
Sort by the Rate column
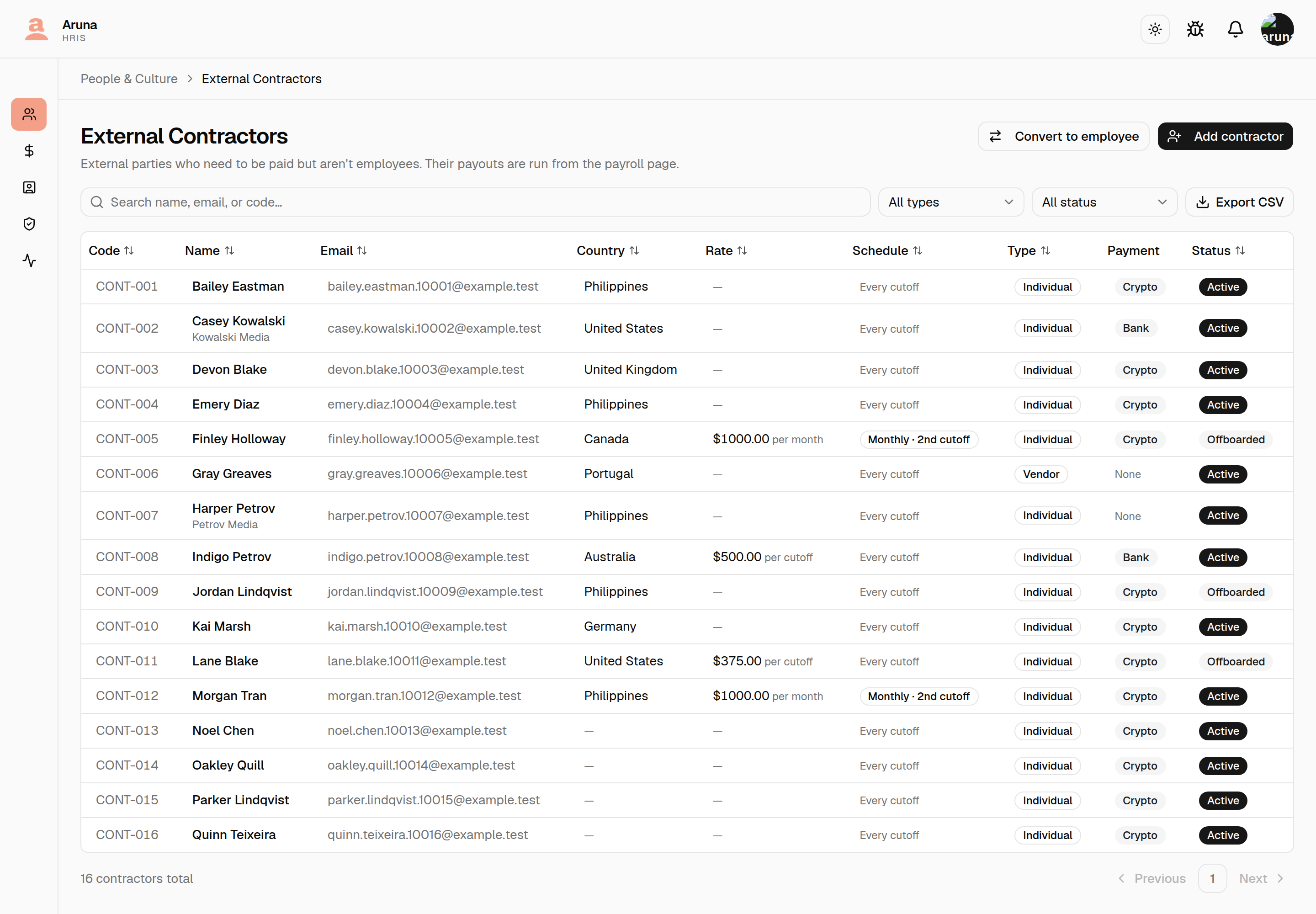[726, 251]
